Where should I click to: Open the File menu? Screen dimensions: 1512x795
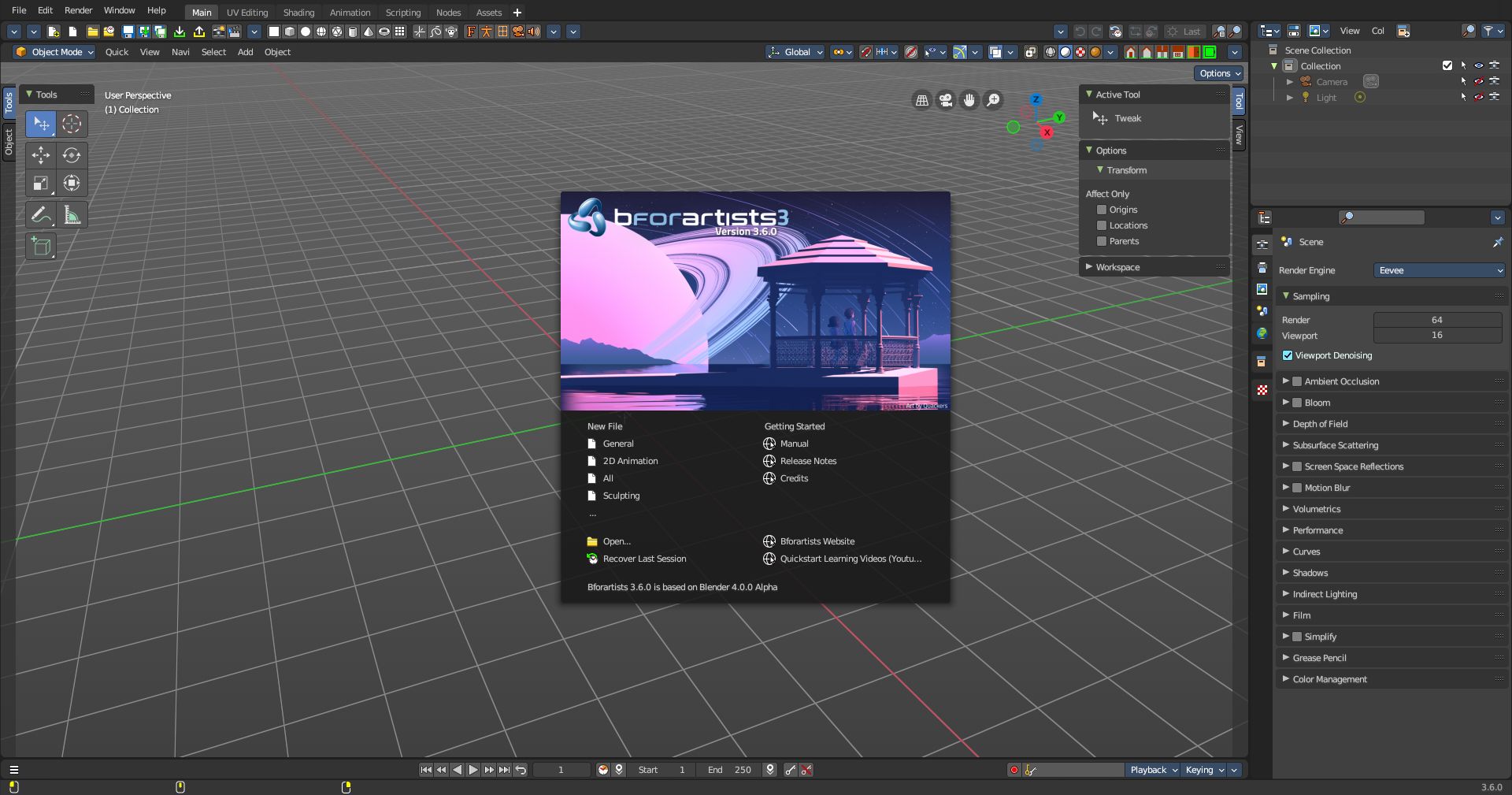[19, 10]
